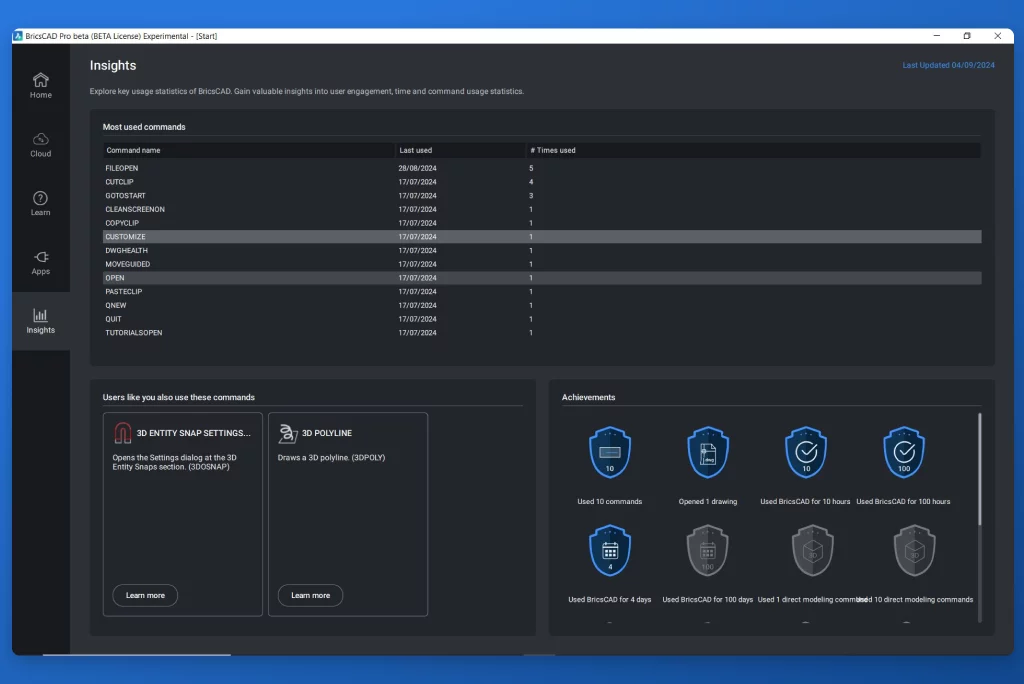Click the Achievements panel vertical scrollbar
This screenshot has height=684, width=1024.
[x=979, y=468]
